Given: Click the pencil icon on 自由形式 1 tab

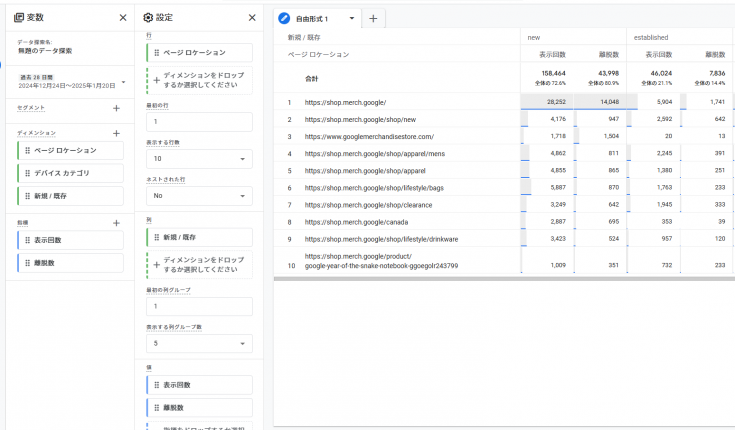Looking at the screenshot, I should [285, 18].
